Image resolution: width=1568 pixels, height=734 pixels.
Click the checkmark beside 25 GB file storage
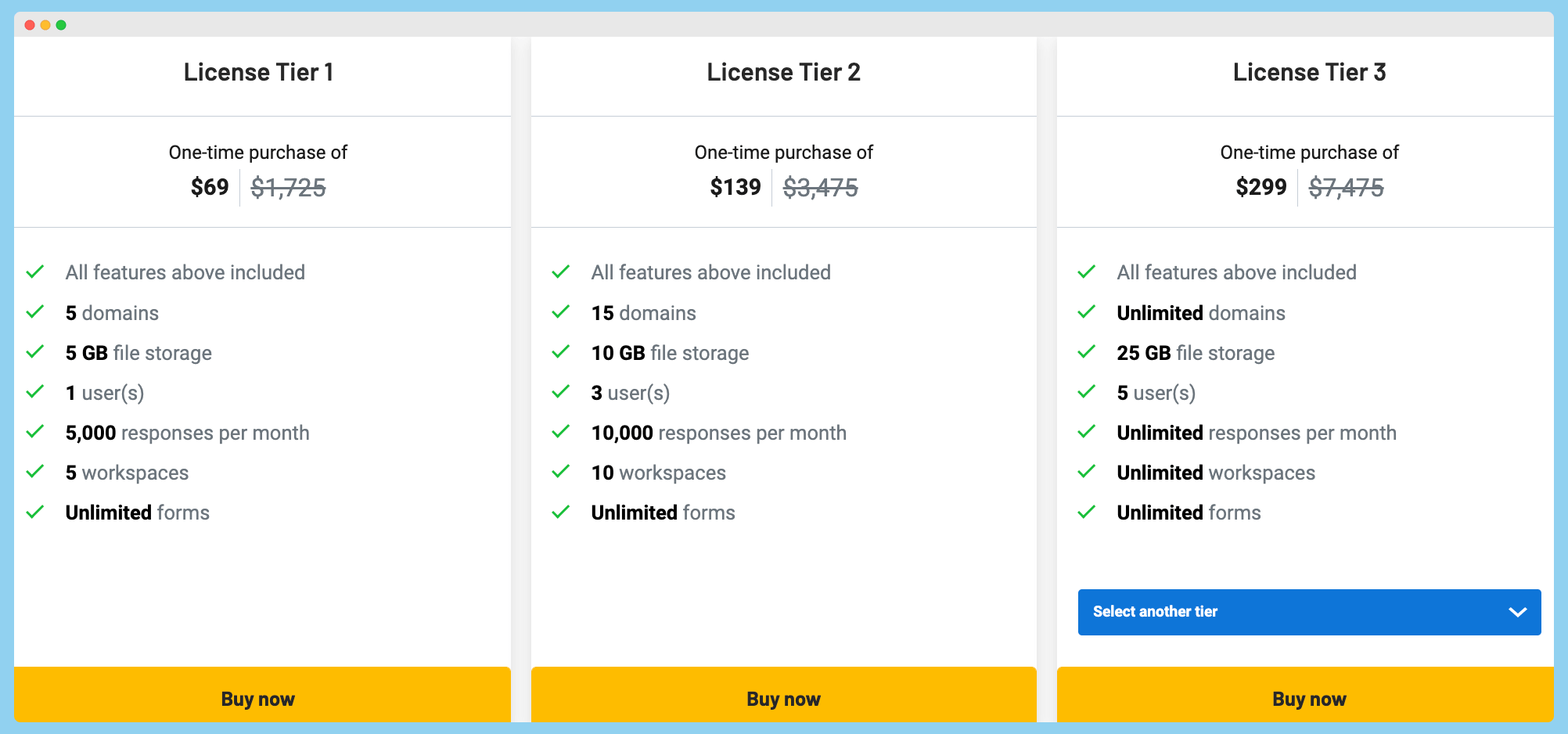click(1087, 352)
